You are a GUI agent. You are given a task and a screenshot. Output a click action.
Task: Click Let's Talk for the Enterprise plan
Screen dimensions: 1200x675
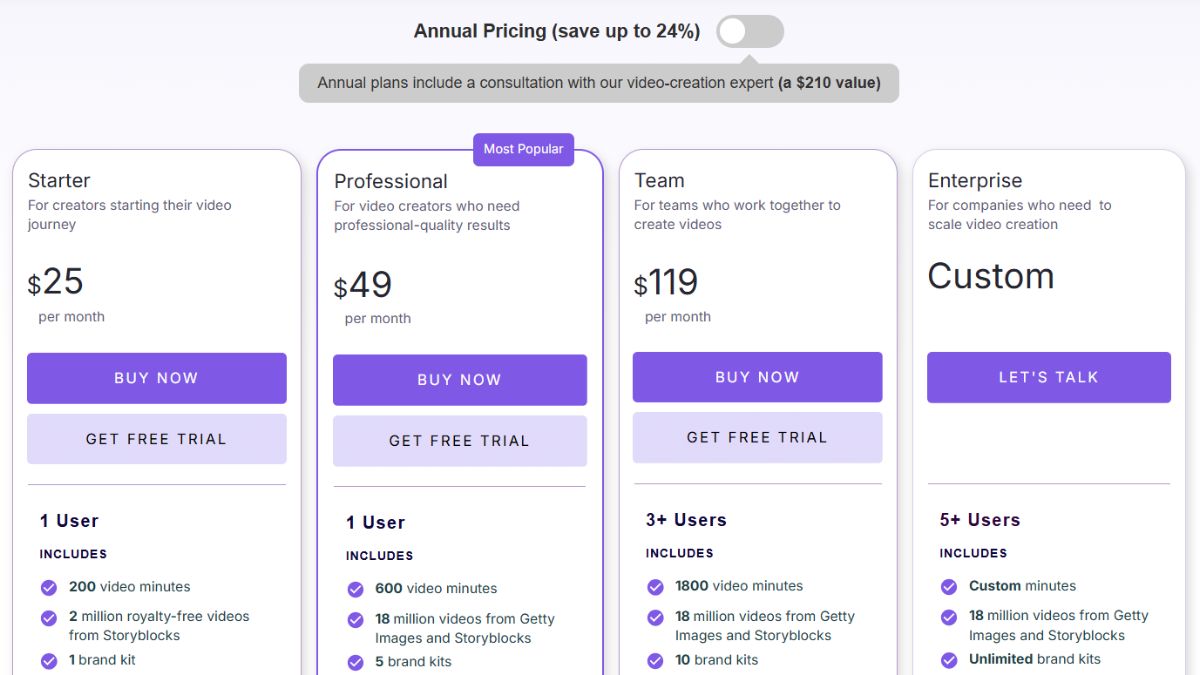click(1049, 377)
